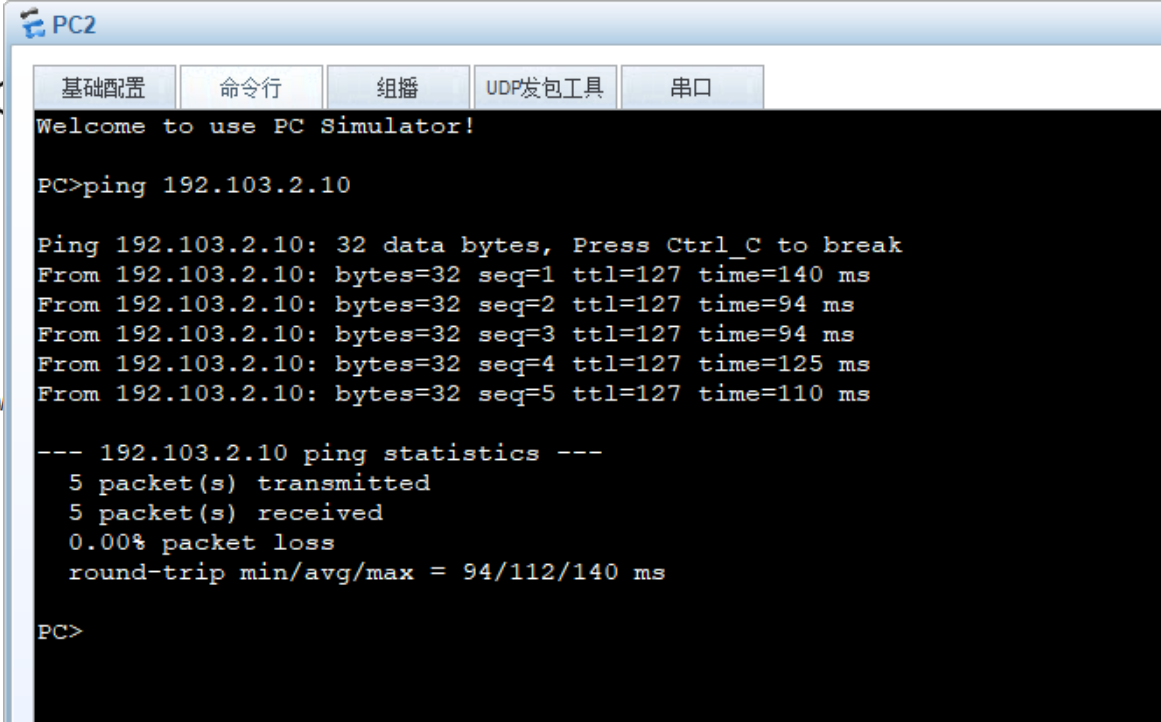Open the 组播 tab
Image resolution: width=1161 pixels, height=722 pixels.
click(398, 87)
